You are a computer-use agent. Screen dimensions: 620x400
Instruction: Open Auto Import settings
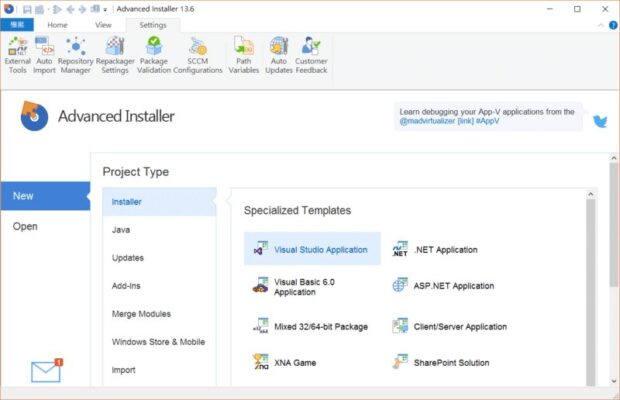tap(44, 55)
